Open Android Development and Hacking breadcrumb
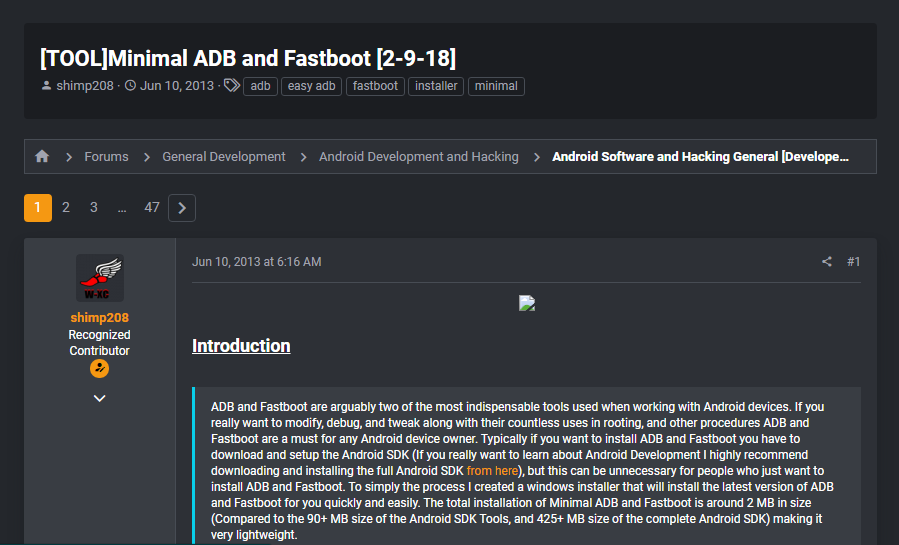 [419, 156]
